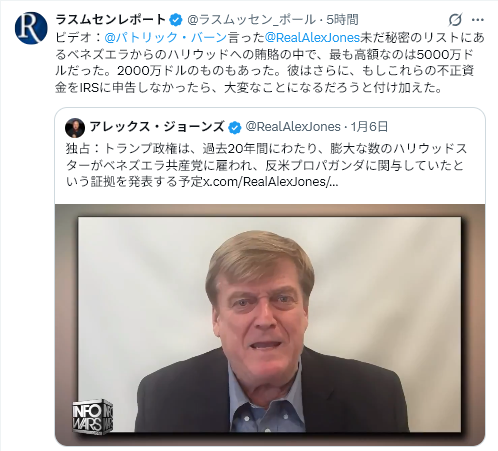Click verified badge beside ラスムセンレポート
This screenshot has width=498, height=451.
pos(176,20)
